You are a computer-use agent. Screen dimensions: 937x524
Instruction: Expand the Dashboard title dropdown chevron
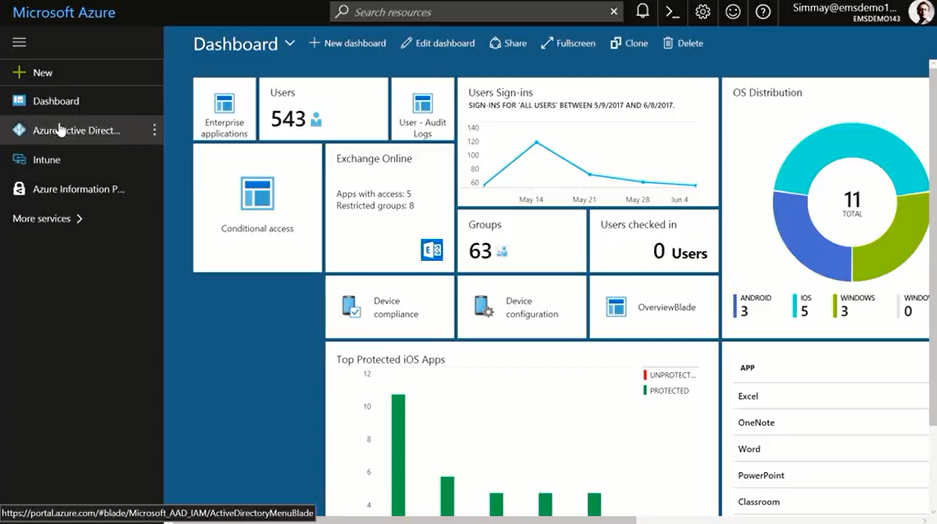(290, 43)
